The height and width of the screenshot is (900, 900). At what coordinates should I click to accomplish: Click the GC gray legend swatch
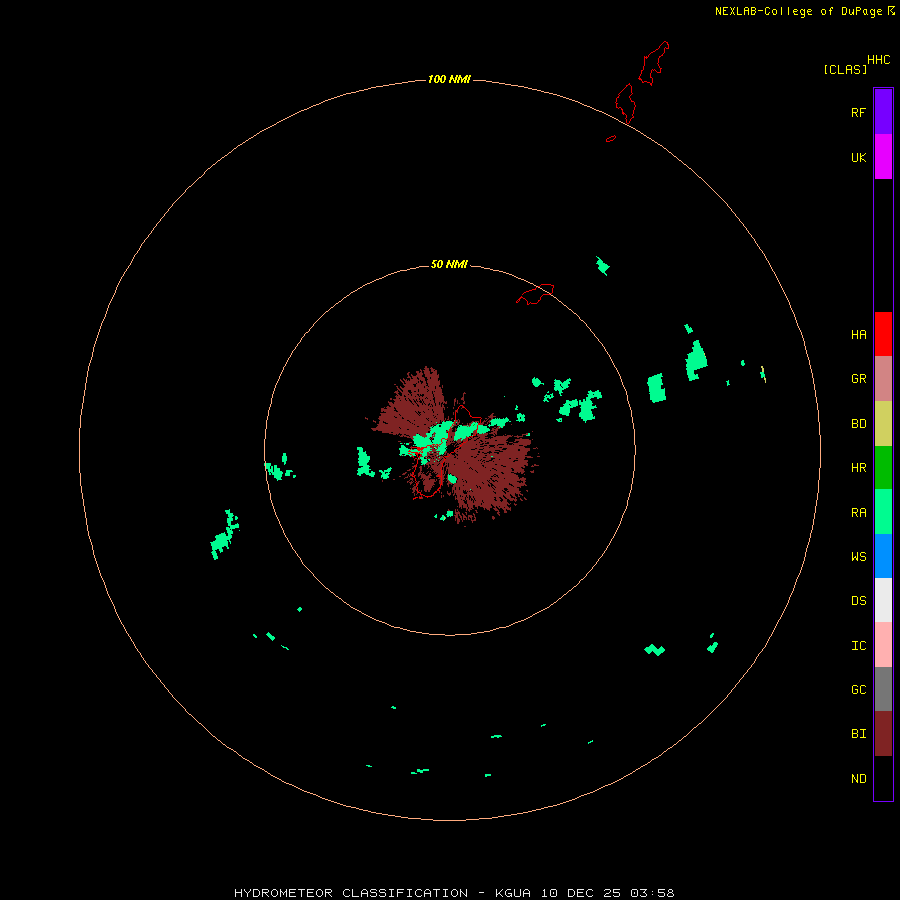pyautogui.click(x=883, y=689)
